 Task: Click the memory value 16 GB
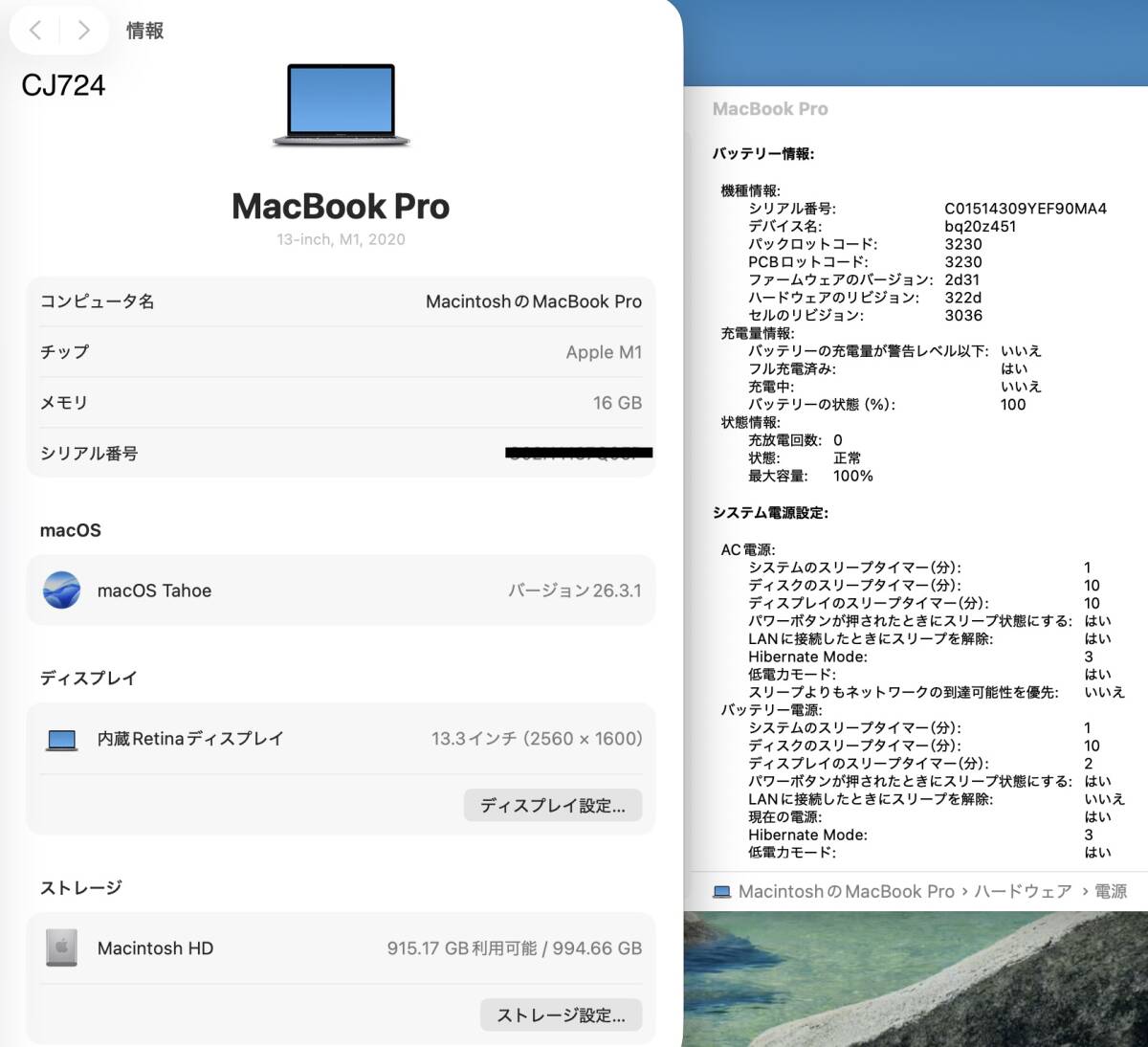point(617,403)
